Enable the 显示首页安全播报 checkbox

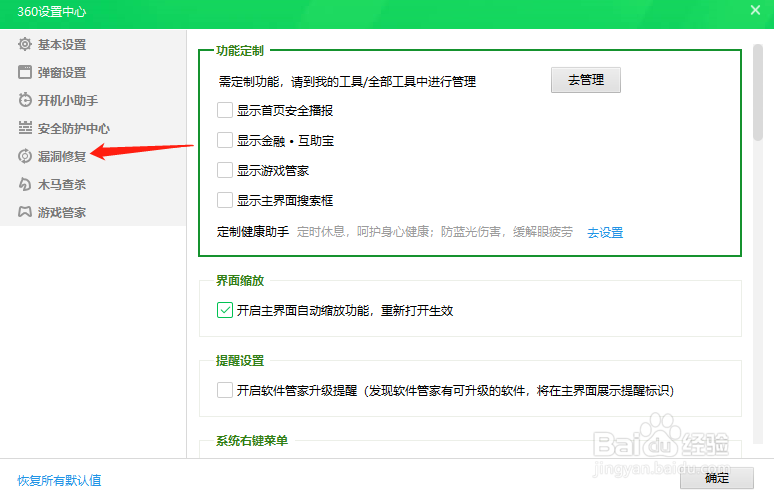click(x=225, y=110)
